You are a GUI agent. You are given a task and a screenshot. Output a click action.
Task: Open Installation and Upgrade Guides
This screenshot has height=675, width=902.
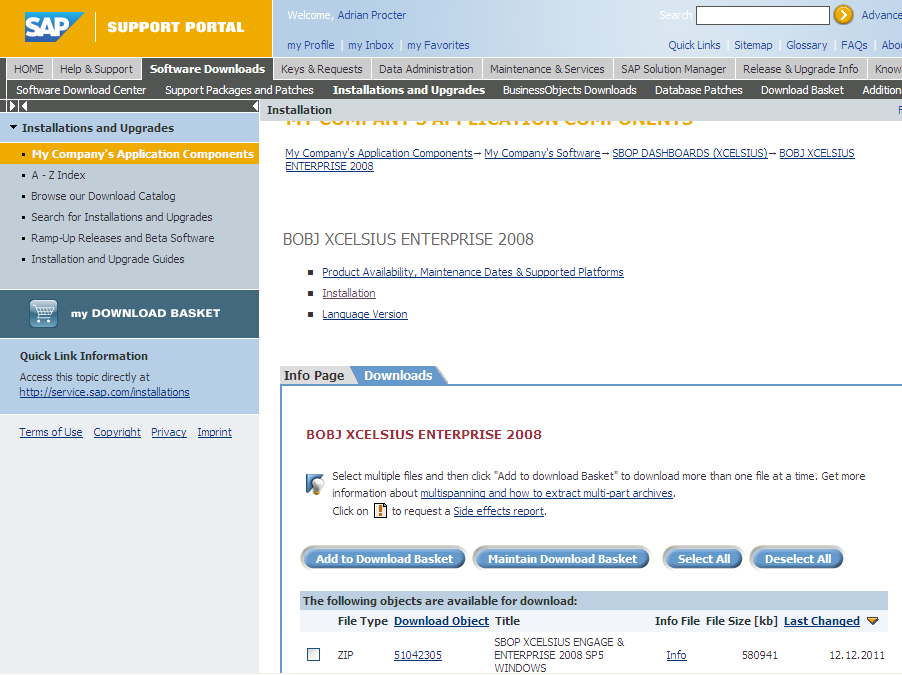coord(108,259)
